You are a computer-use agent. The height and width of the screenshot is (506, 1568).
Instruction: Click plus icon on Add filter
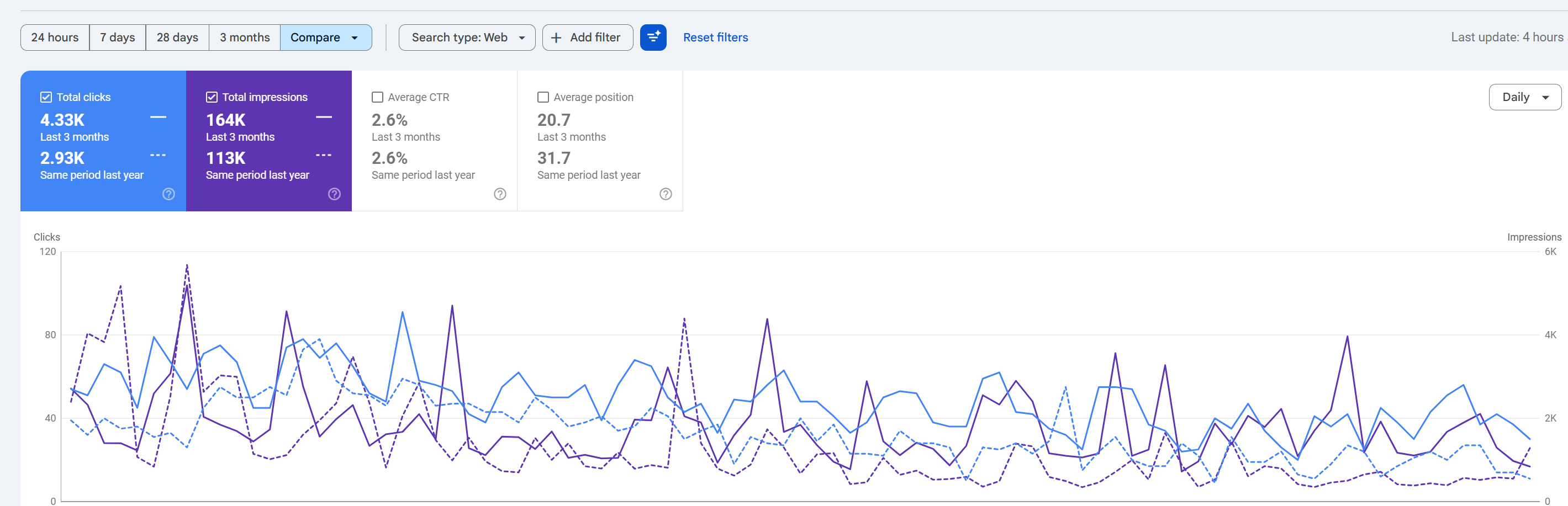point(556,38)
